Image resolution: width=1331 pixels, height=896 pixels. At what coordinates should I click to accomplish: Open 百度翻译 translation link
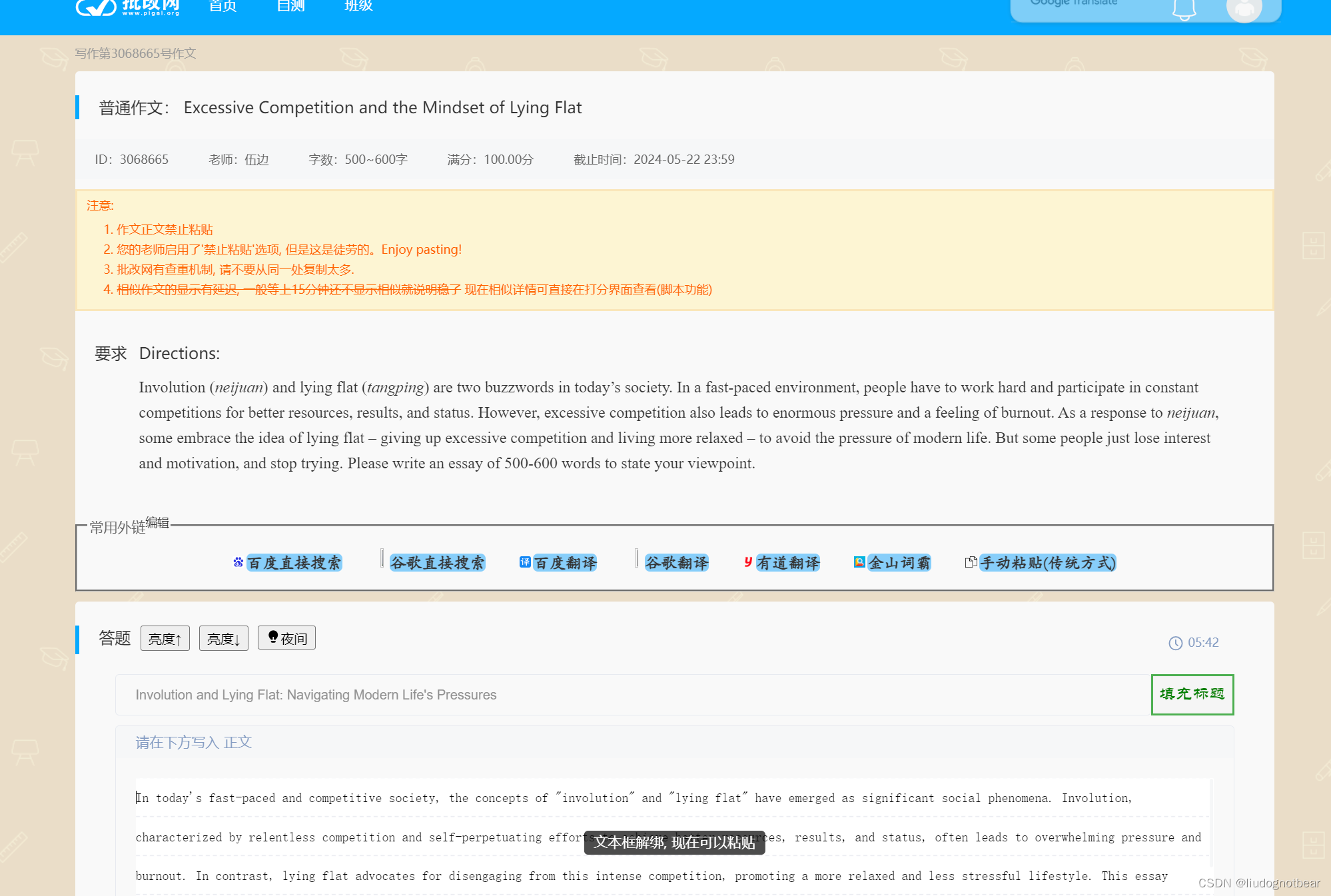pos(565,563)
